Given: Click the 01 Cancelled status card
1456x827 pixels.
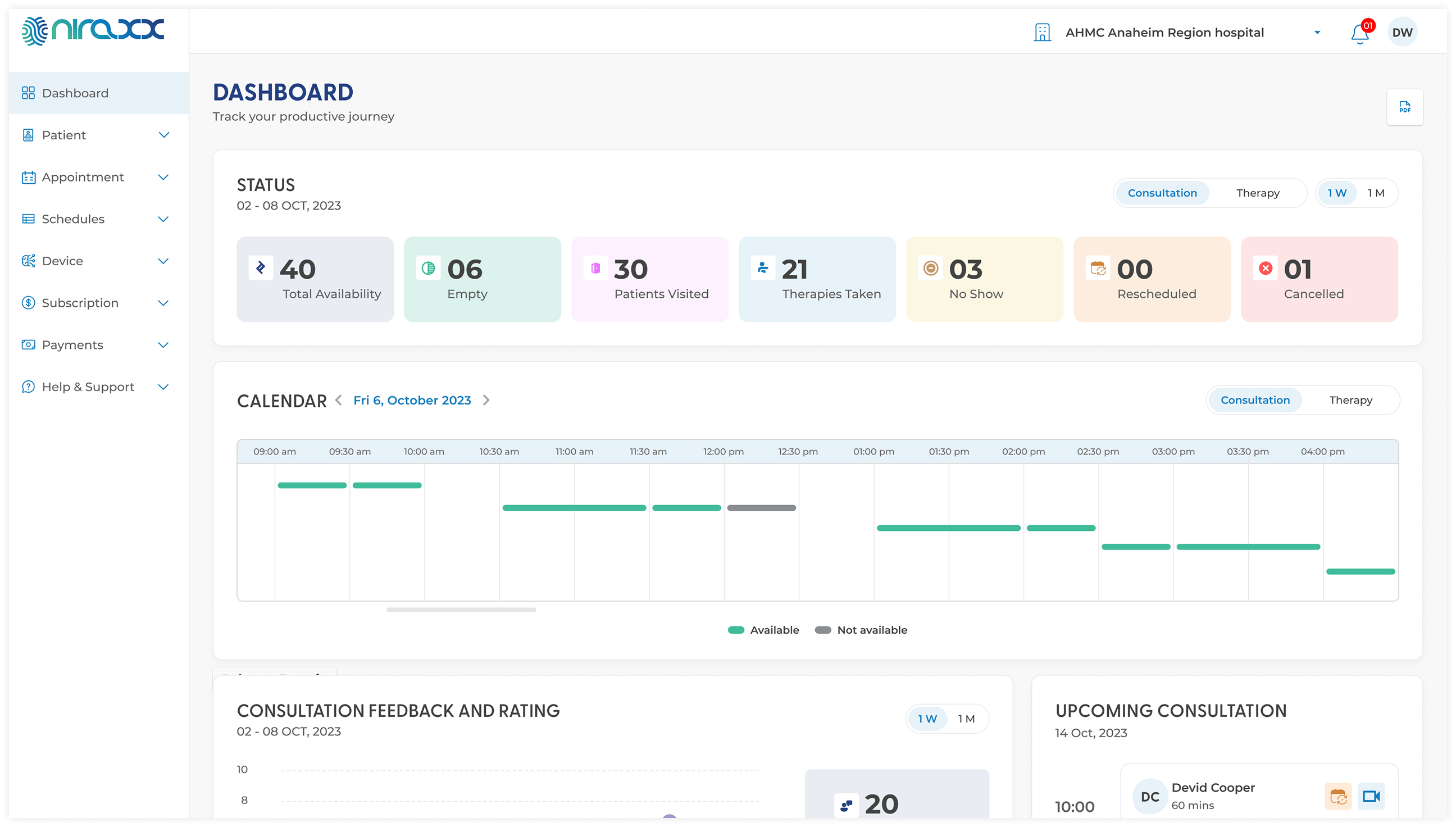Looking at the screenshot, I should [x=1318, y=279].
